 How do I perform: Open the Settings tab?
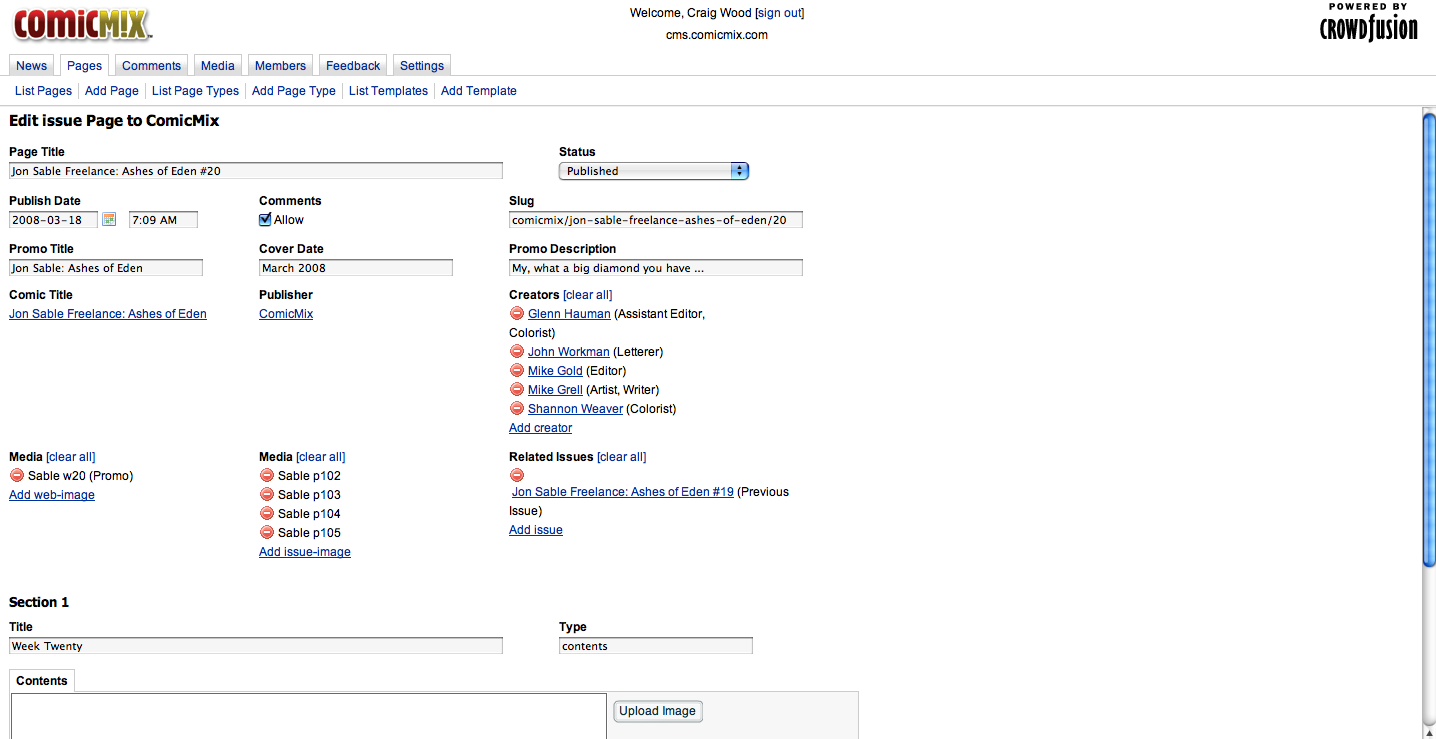[x=422, y=66]
